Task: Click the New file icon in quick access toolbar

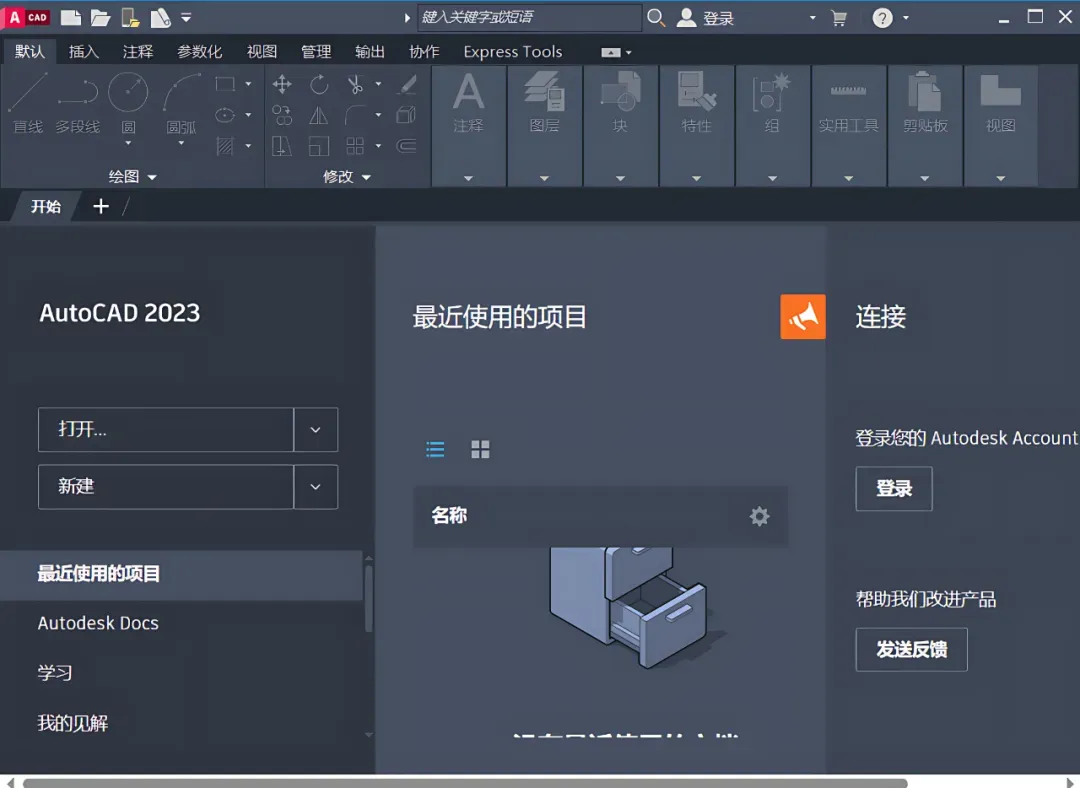Action: click(71, 17)
